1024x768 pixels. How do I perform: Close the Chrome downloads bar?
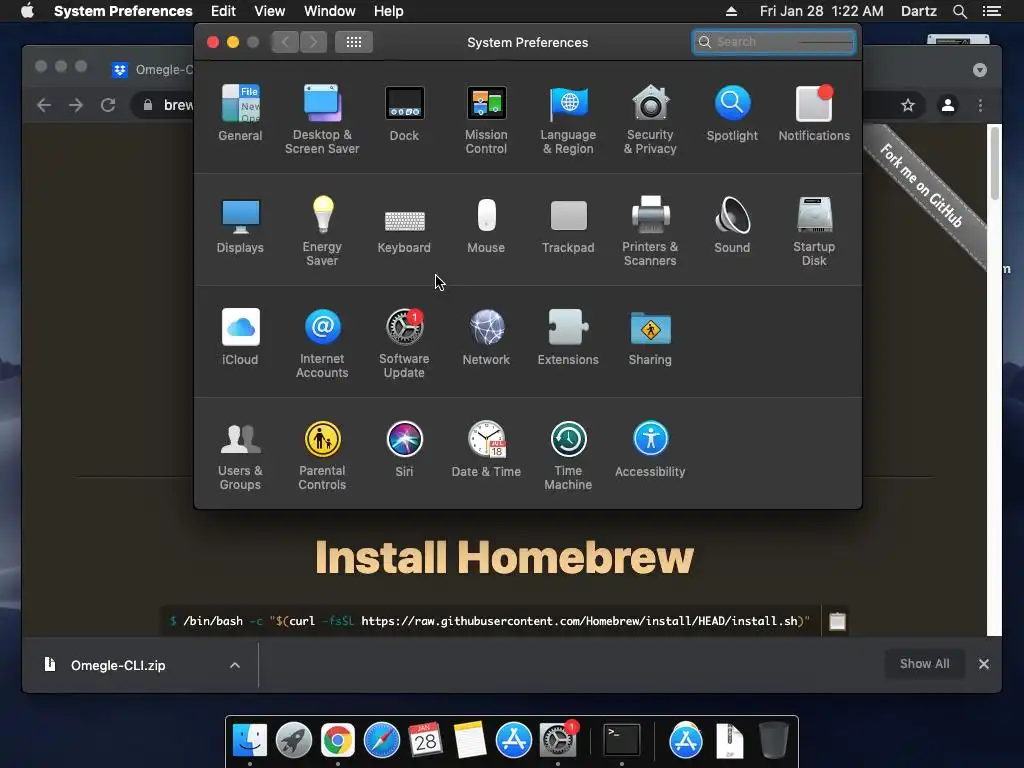[x=984, y=664]
